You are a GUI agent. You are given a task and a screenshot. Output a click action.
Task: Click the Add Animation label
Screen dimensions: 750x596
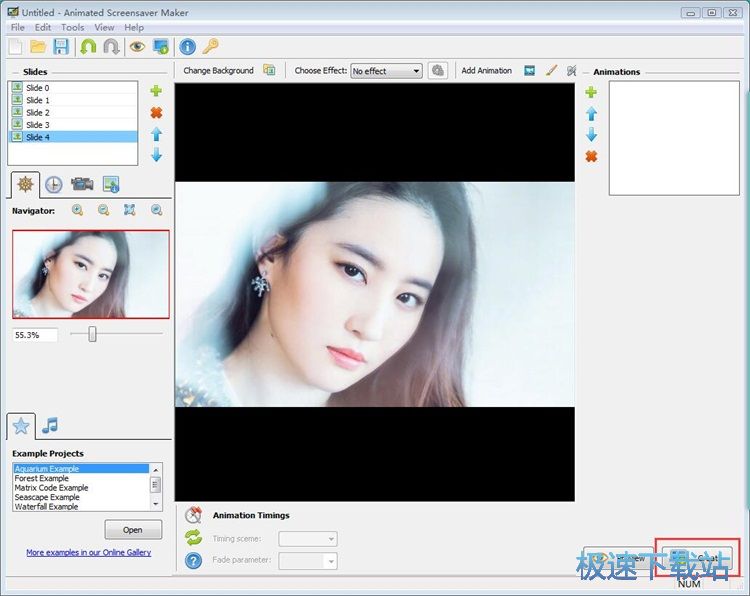coord(486,70)
